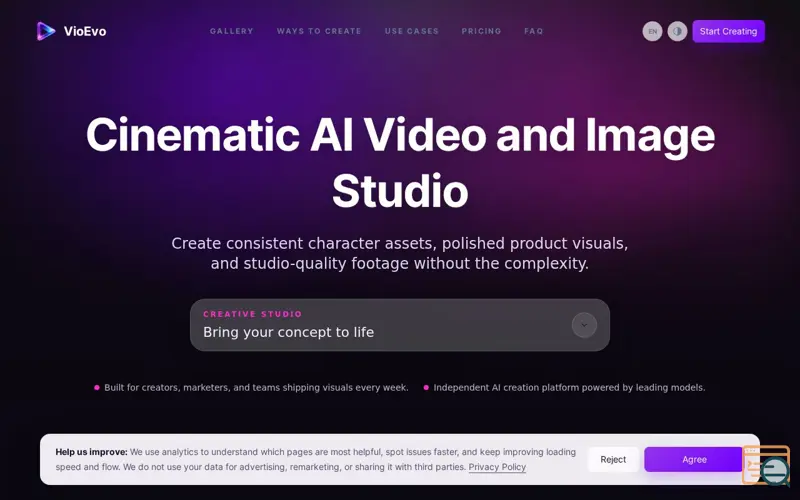Go to Ways to Create section

point(319,31)
